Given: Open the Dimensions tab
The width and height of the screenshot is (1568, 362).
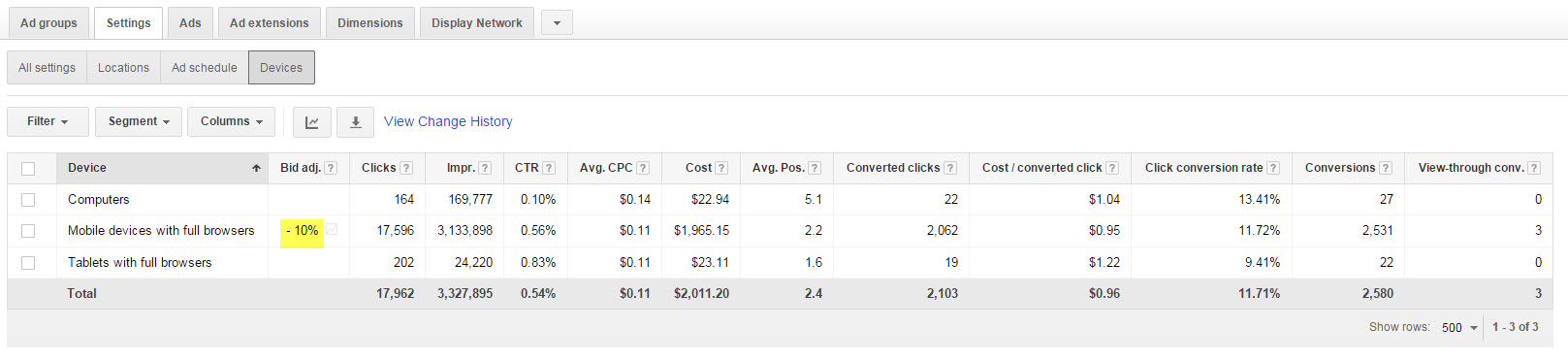Looking at the screenshot, I should point(370,23).
